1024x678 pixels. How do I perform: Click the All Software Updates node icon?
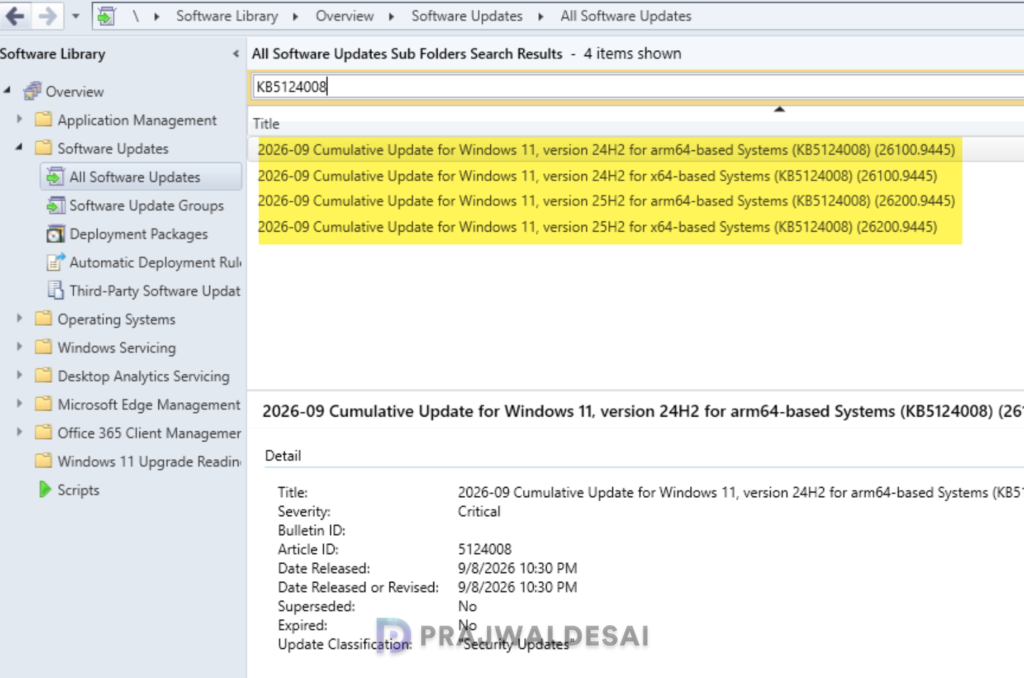coord(56,176)
